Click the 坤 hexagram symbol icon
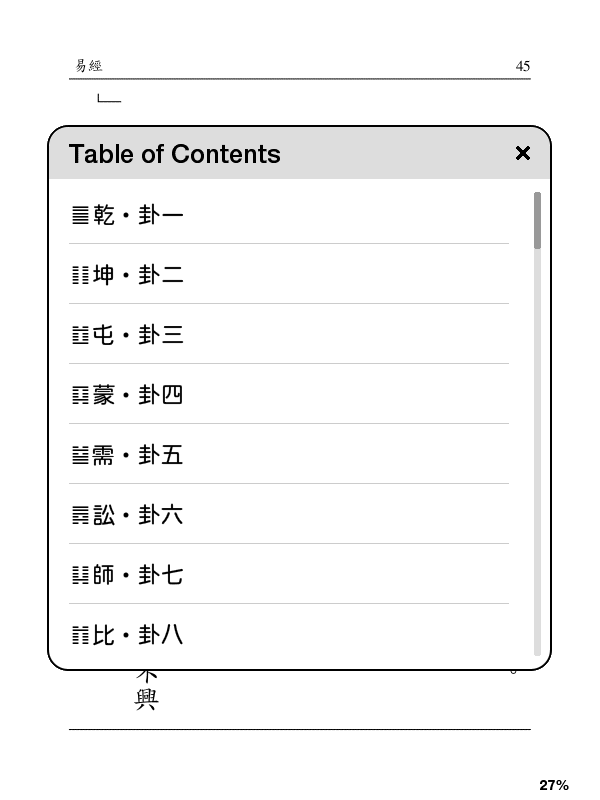600x800 pixels. click(80, 275)
